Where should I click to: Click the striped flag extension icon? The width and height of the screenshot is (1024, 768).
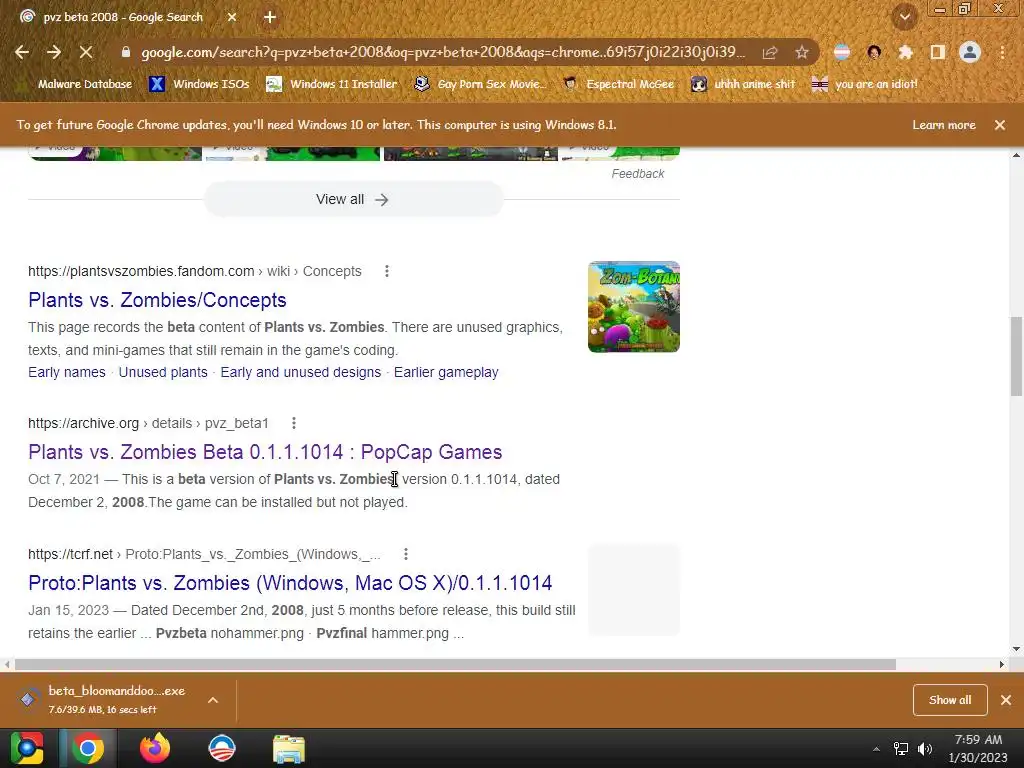(842, 52)
